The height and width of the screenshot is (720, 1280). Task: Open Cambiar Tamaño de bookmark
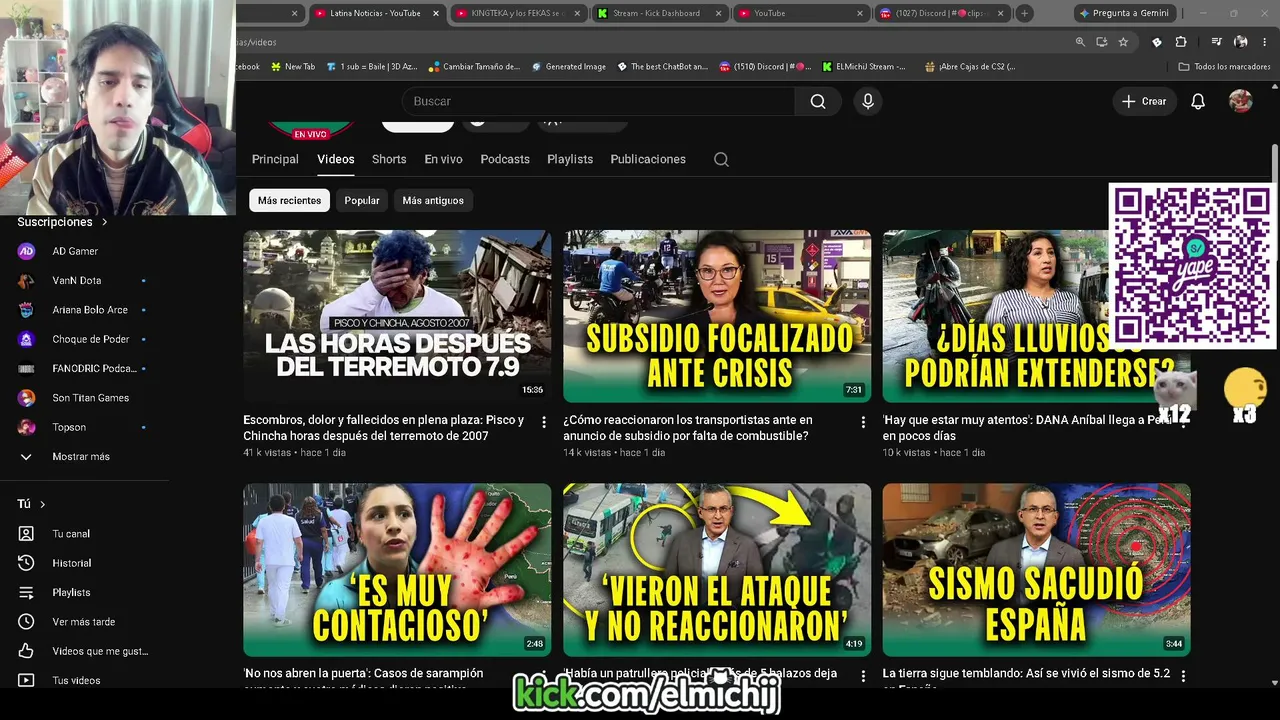475,67
